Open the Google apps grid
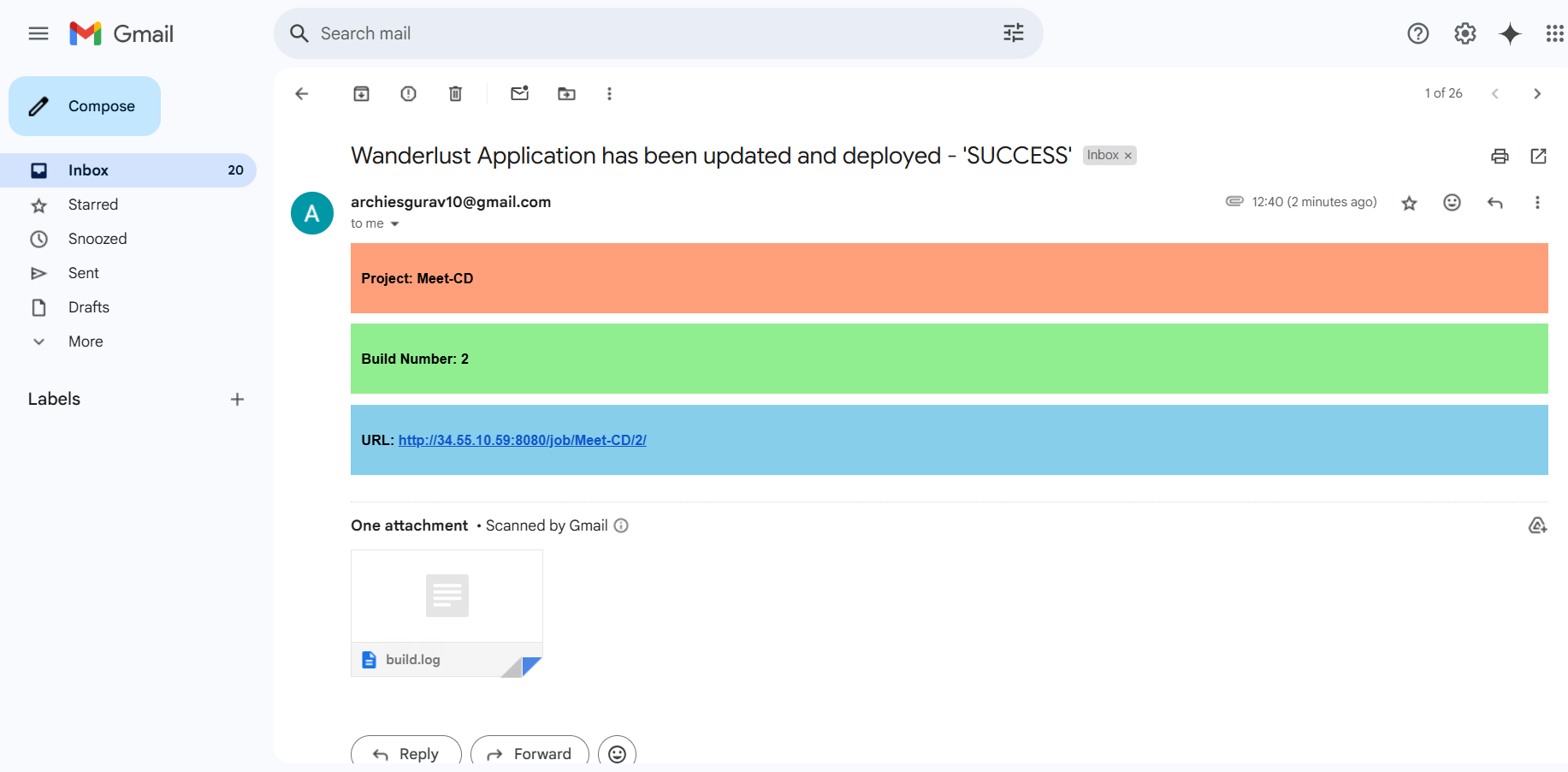This screenshot has width=1568, height=772. (x=1555, y=33)
